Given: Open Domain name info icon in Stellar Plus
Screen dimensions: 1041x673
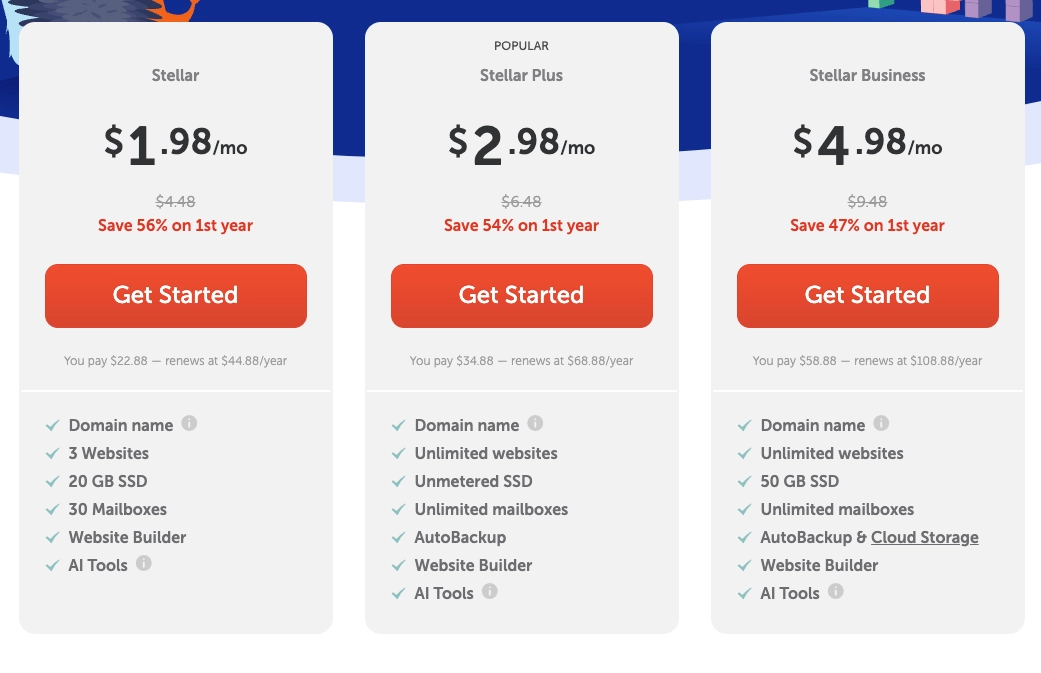Looking at the screenshot, I should pyautogui.click(x=535, y=423).
